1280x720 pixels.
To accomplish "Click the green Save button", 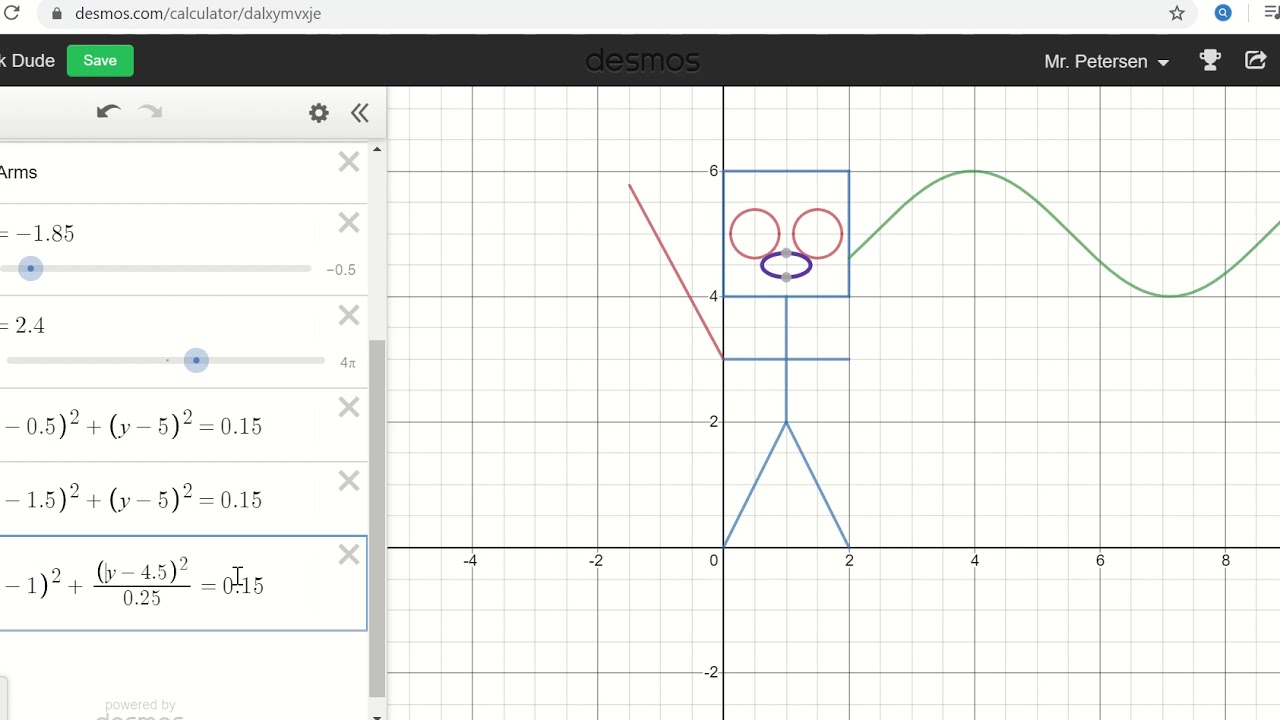I will click(100, 61).
